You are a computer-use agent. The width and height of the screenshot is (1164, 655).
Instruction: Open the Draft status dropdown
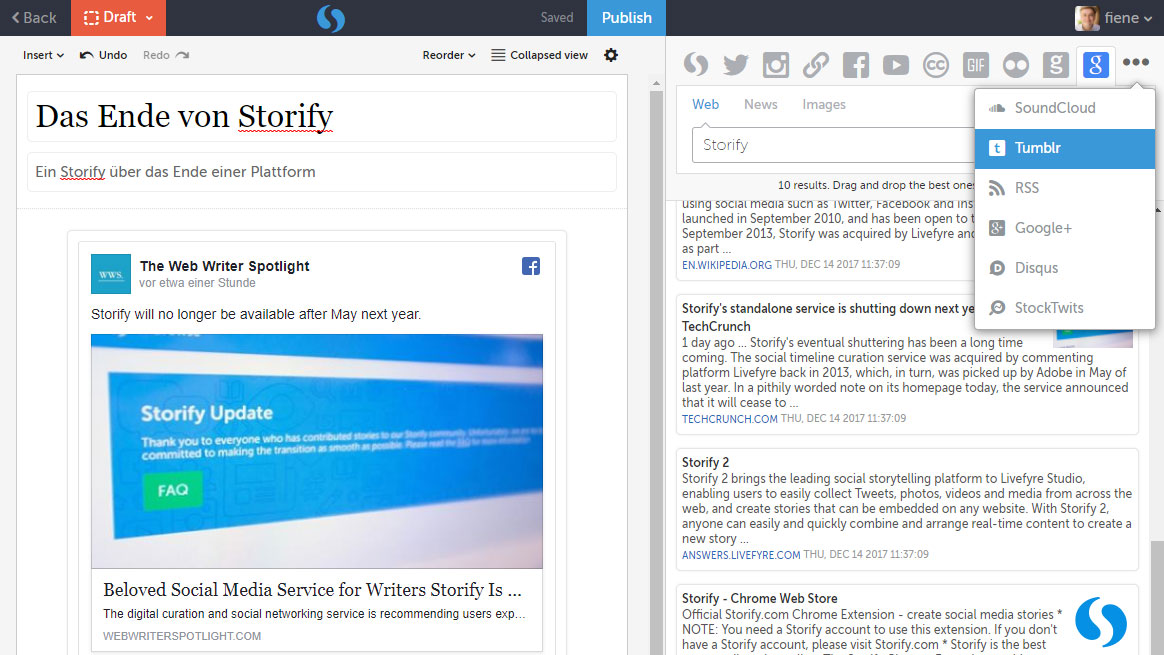[x=119, y=18]
